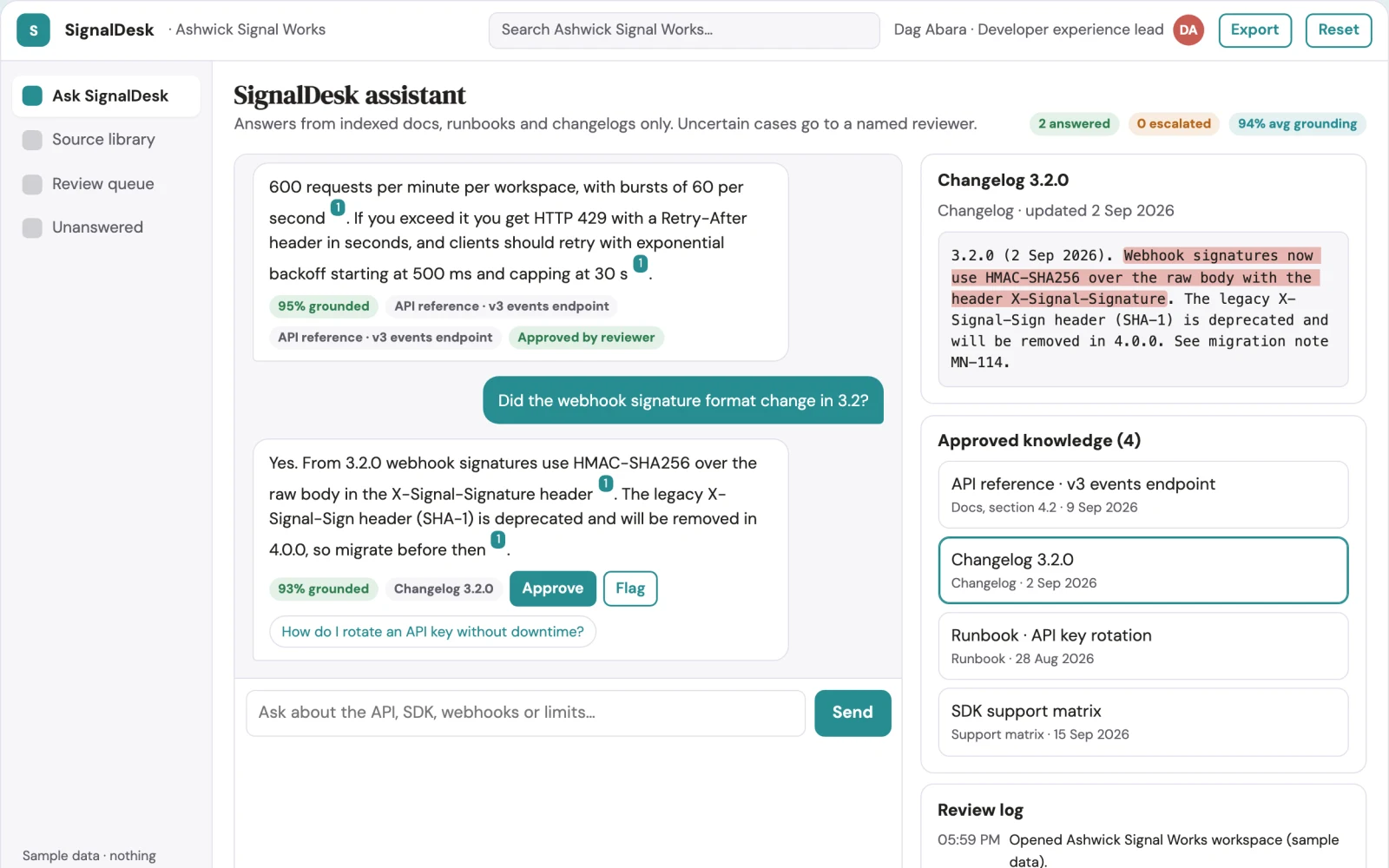Image resolution: width=1389 pixels, height=868 pixels.
Task: Select API reference v3 events endpoint card
Action: coord(1143,495)
